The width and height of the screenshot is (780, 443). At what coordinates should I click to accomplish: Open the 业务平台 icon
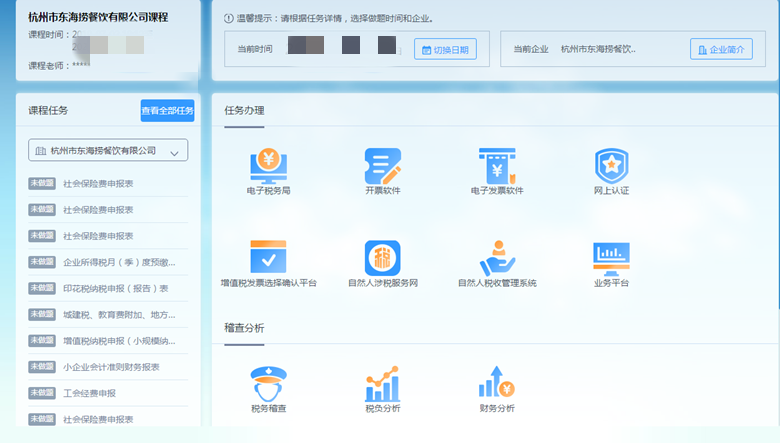(611, 258)
